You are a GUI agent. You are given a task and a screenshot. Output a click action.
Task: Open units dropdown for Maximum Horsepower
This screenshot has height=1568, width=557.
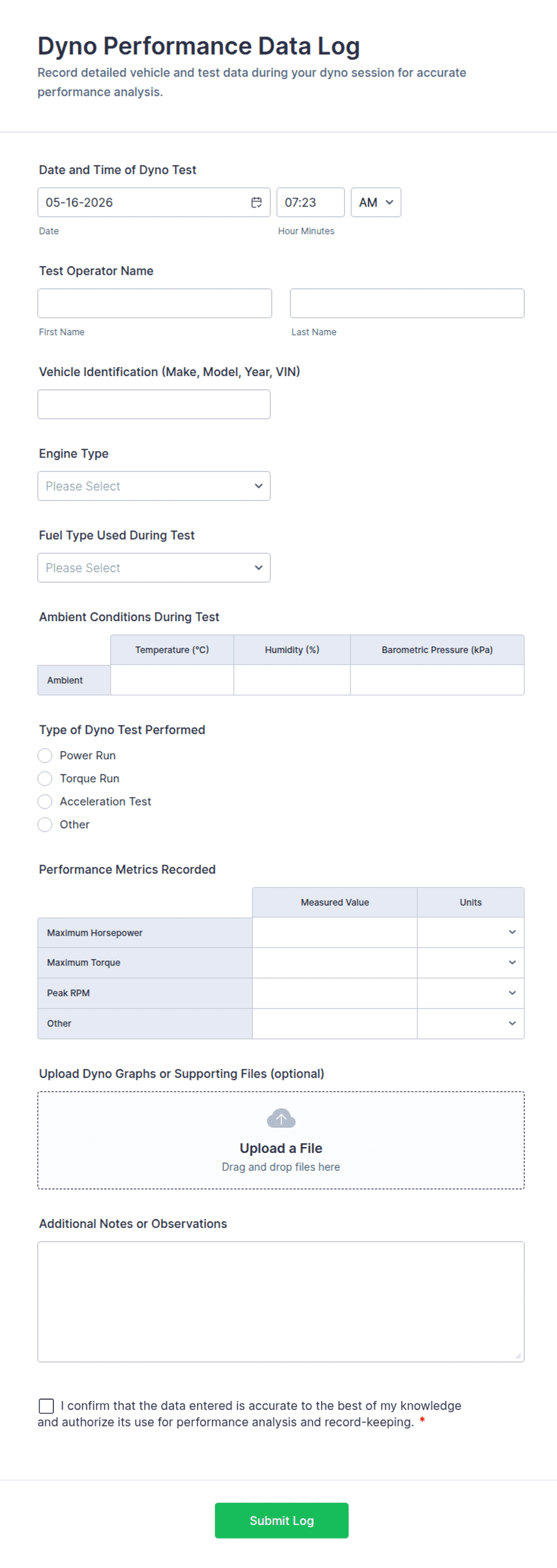coord(471,933)
